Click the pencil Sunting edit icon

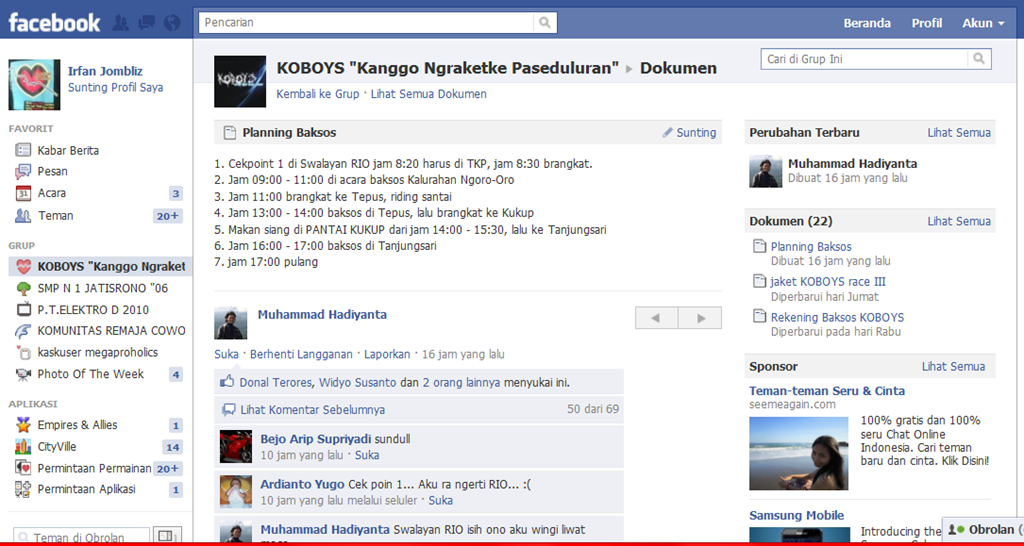click(668, 132)
